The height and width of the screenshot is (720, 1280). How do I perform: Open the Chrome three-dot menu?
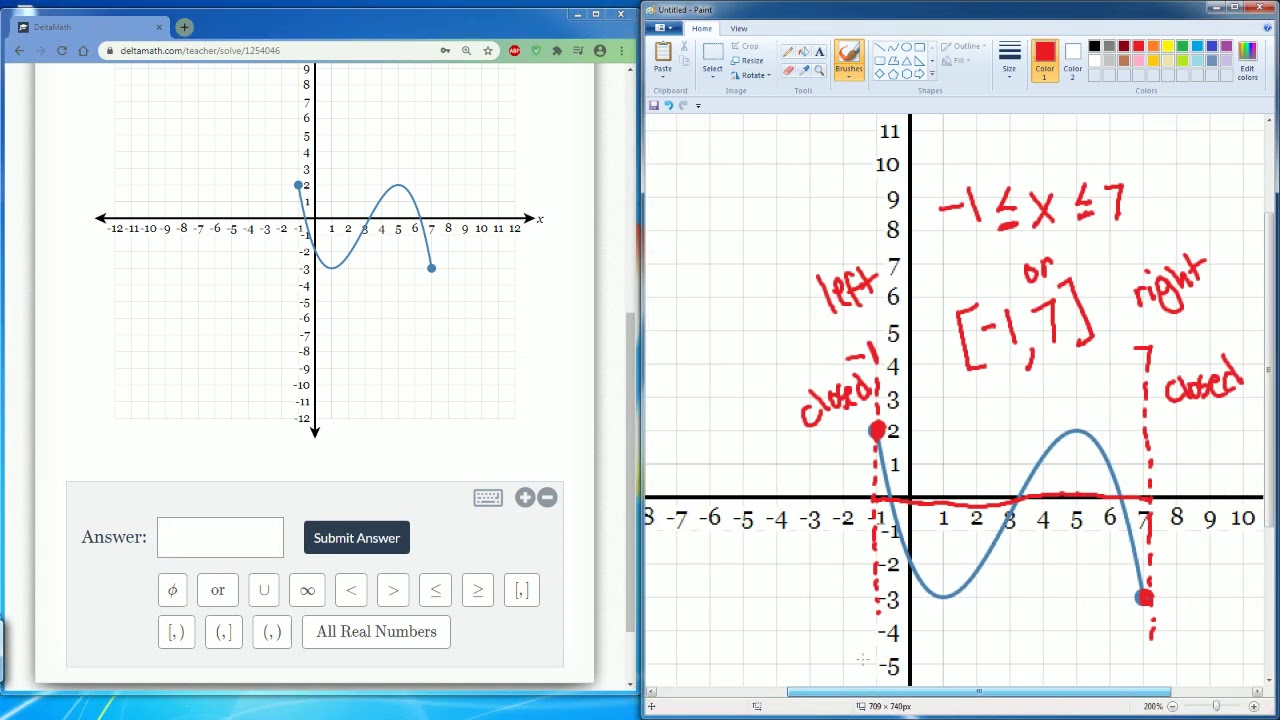620,50
